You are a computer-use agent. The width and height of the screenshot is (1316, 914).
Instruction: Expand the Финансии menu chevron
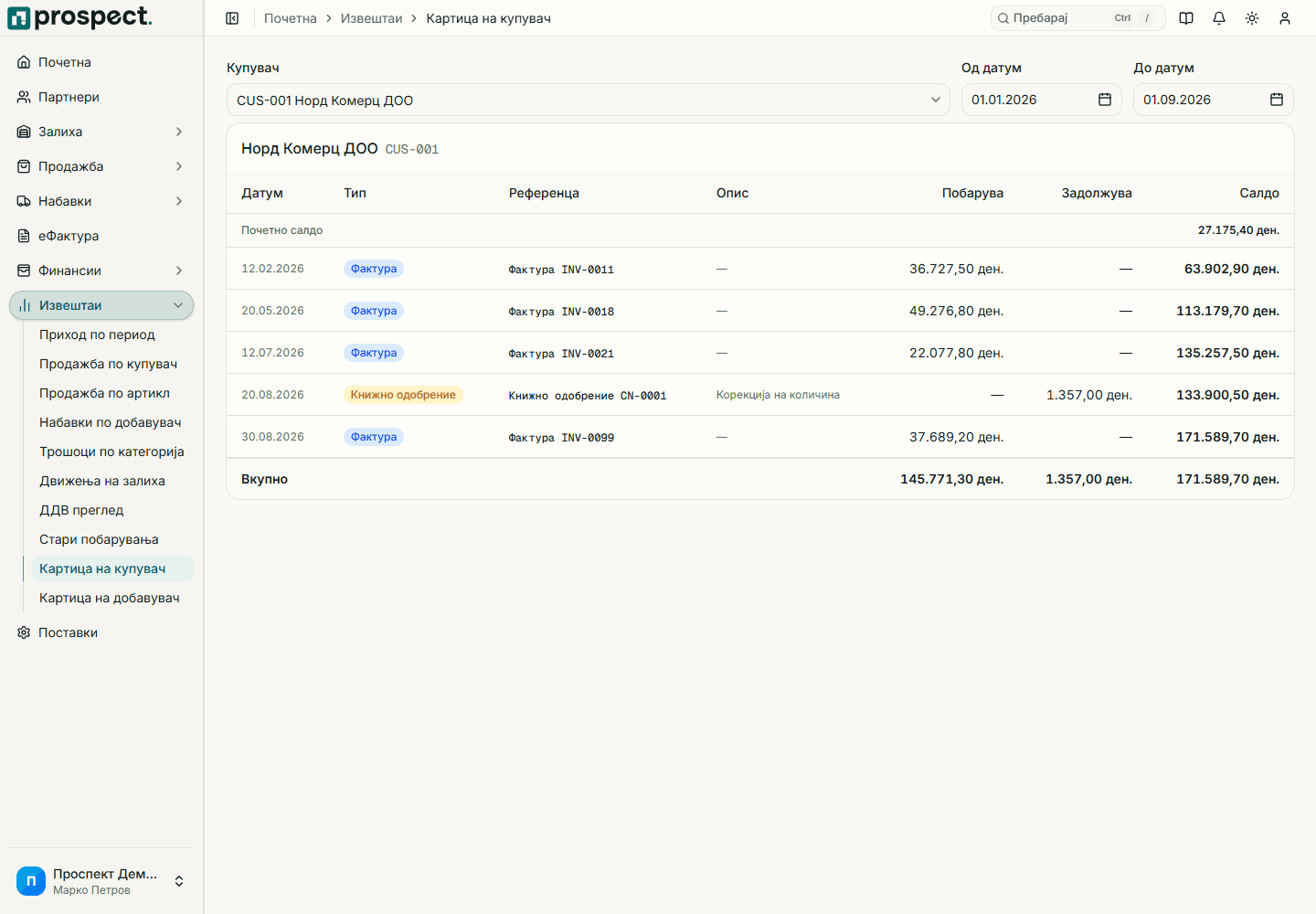point(179,271)
